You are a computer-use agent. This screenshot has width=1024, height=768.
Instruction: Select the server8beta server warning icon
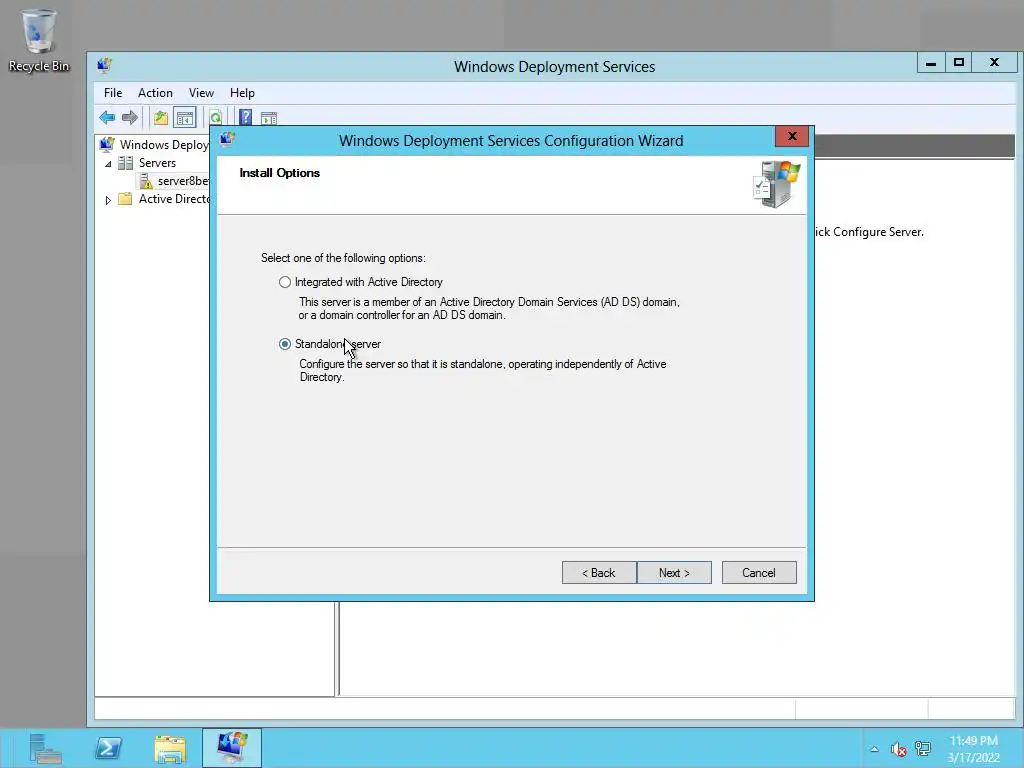pyautogui.click(x=146, y=181)
